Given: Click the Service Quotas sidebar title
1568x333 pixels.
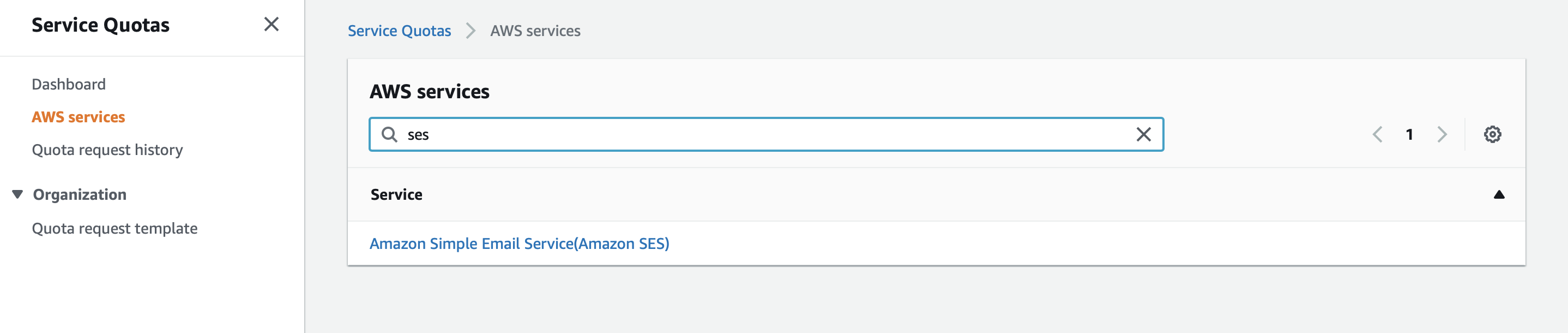Looking at the screenshot, I should point(100,25).
